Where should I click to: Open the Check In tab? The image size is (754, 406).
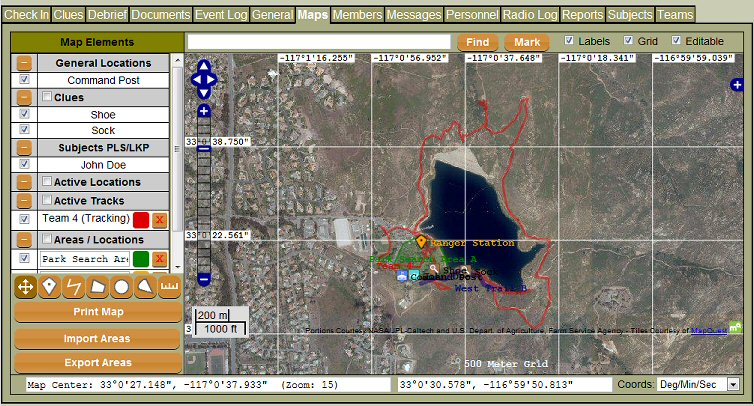click(x=26, y=14)
